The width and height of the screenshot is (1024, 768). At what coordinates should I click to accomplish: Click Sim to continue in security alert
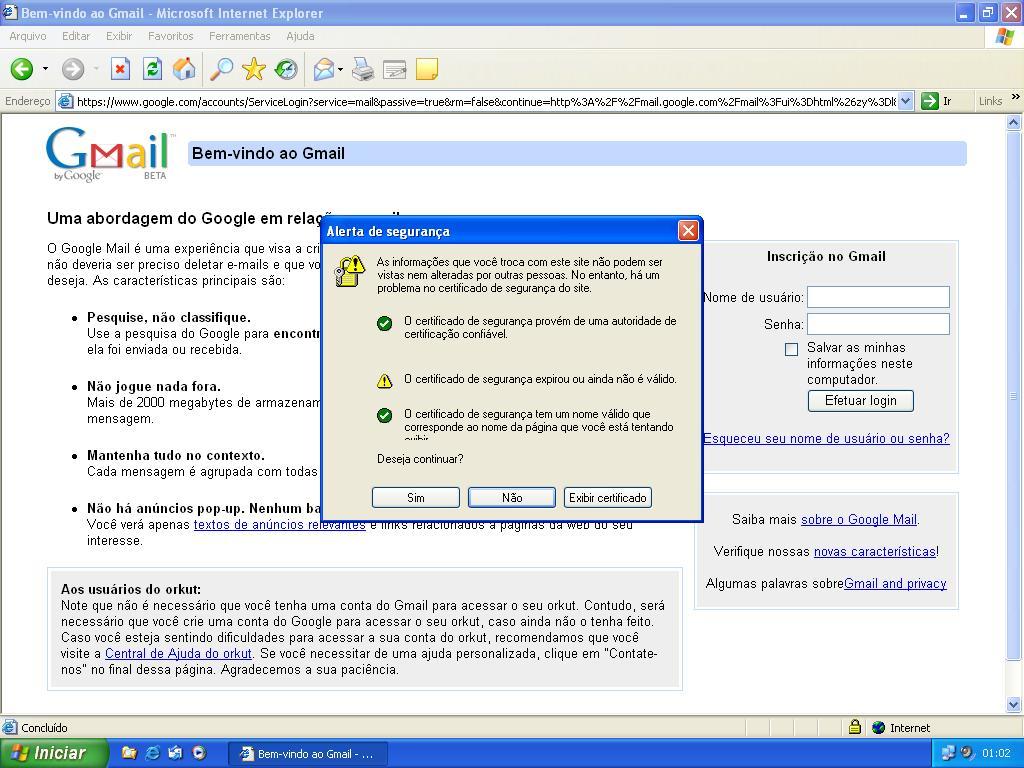click(x=415, y=497)
